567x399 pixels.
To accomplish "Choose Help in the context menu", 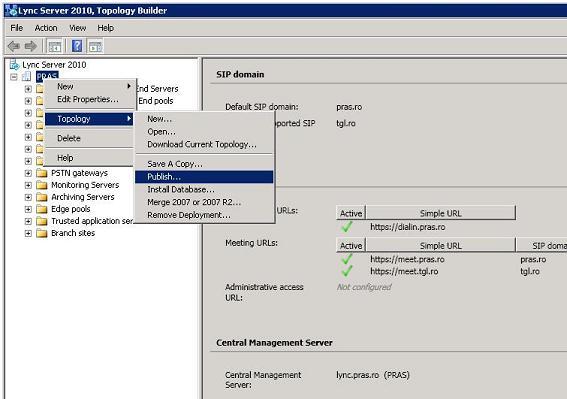I will click(90, 158).
